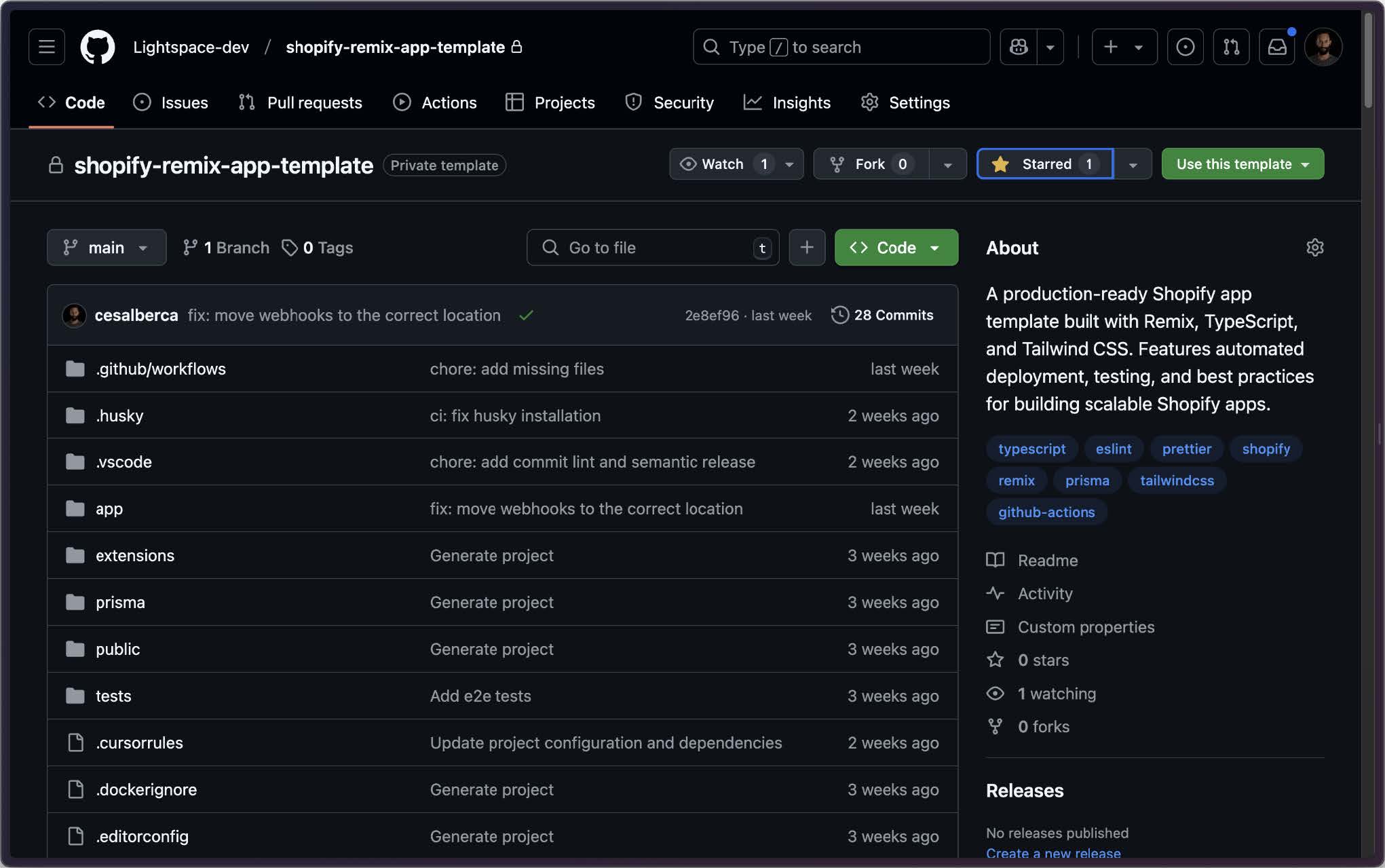Screen dimensions: 1385x868
Task: Open the .cursorrules file icon
Action: point(75,743)
